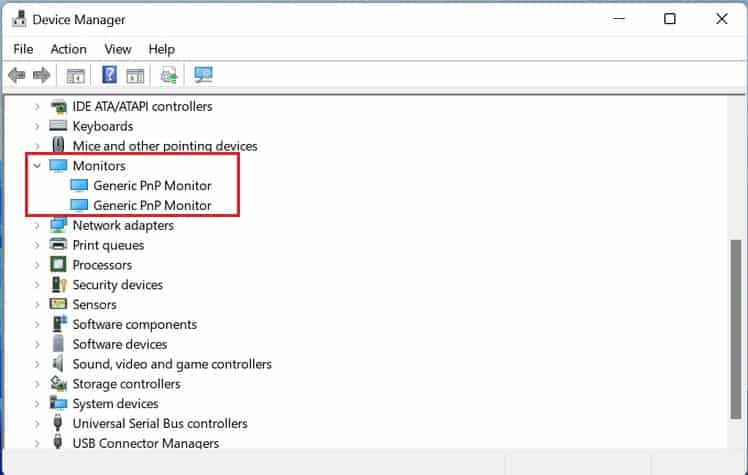The image size is (748, 475).
Task: Click the Storage controllers icon
Action: click(58, 383)
